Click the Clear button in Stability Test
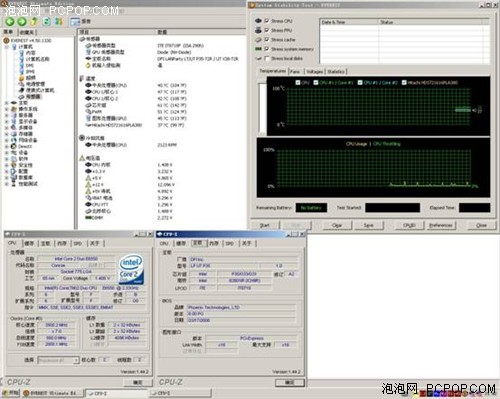 337,225
